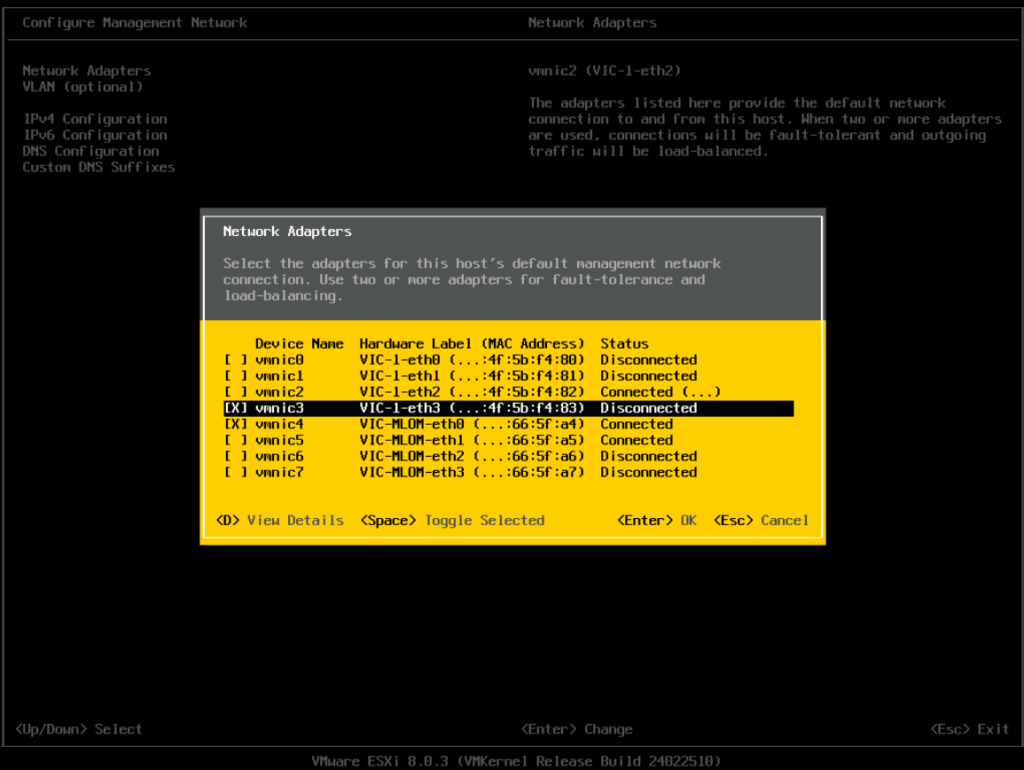
Task: Open DNS Configuration menu entry
Action: click(x=91, y=151)
